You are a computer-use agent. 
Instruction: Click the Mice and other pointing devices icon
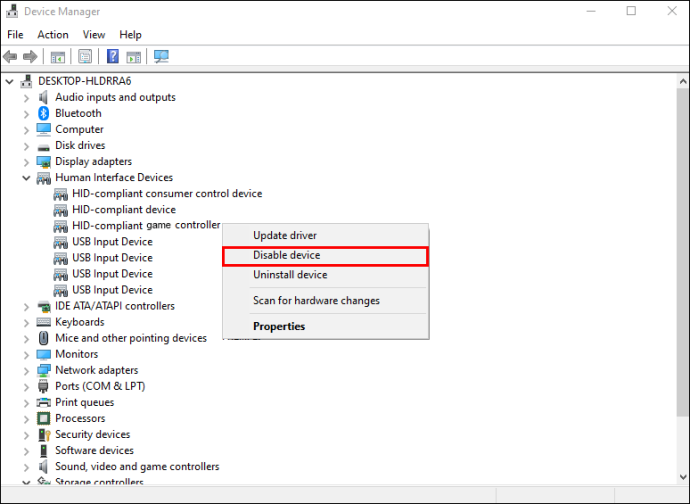44,338
